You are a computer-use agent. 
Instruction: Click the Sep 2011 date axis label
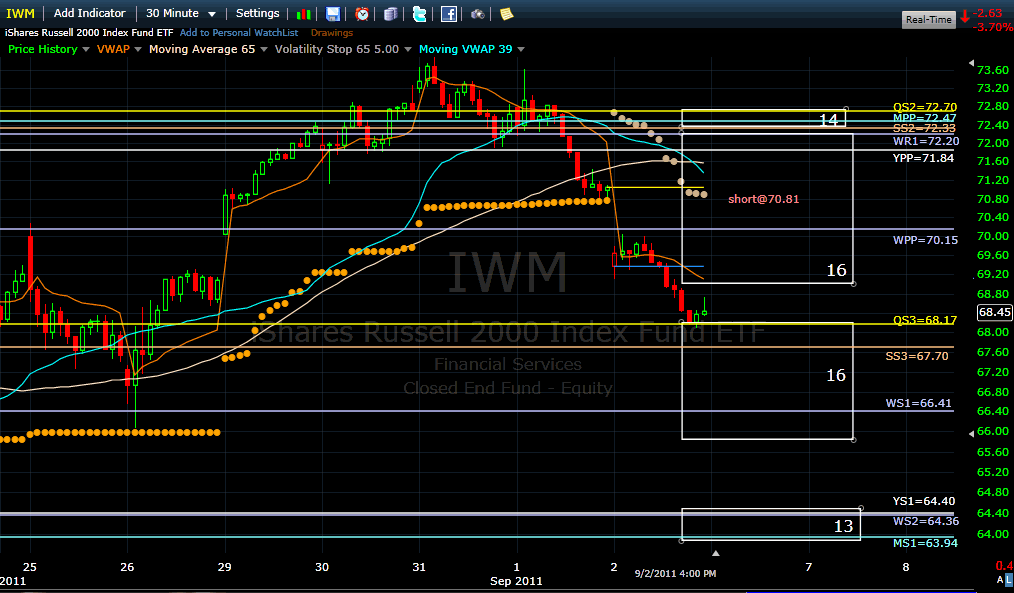pos(516,581)
